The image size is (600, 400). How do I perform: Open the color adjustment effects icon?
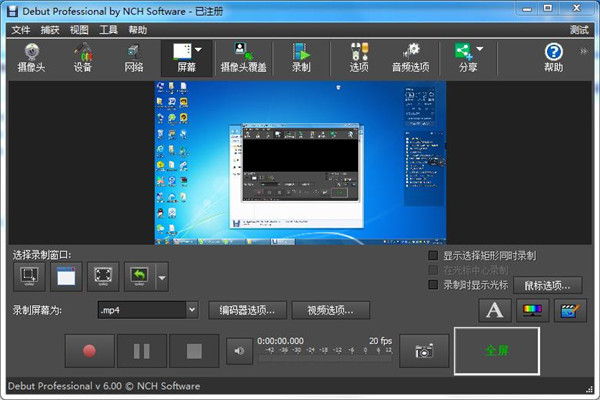pos(532,311)
